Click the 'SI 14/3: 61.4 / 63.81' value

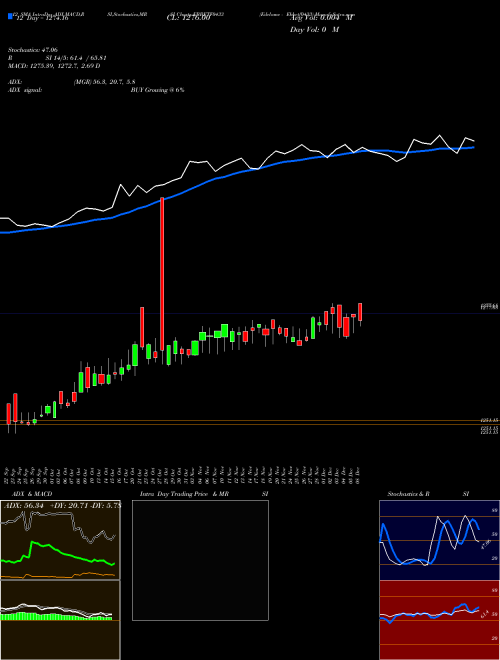point(76,58)
